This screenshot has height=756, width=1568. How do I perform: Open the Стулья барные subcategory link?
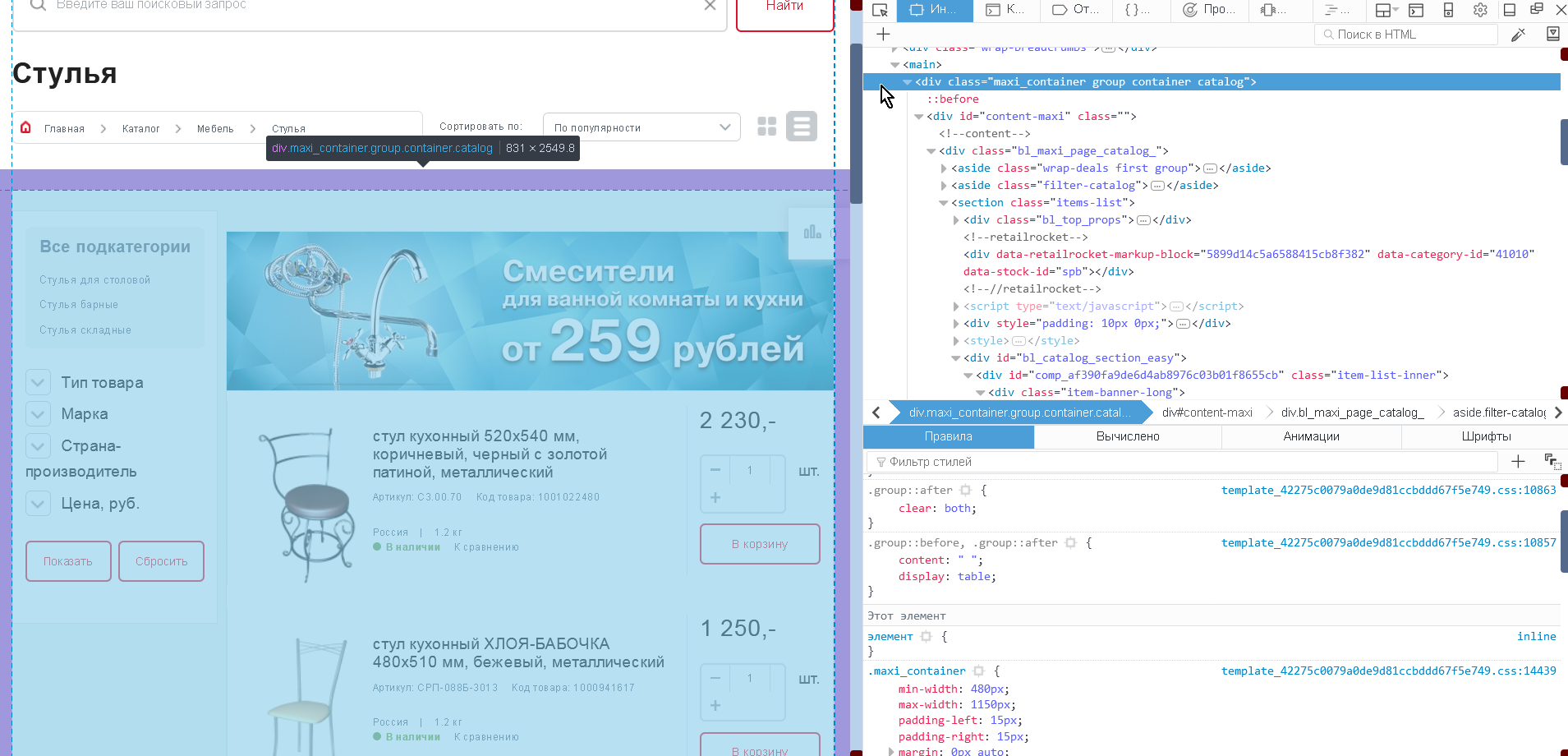79,305
